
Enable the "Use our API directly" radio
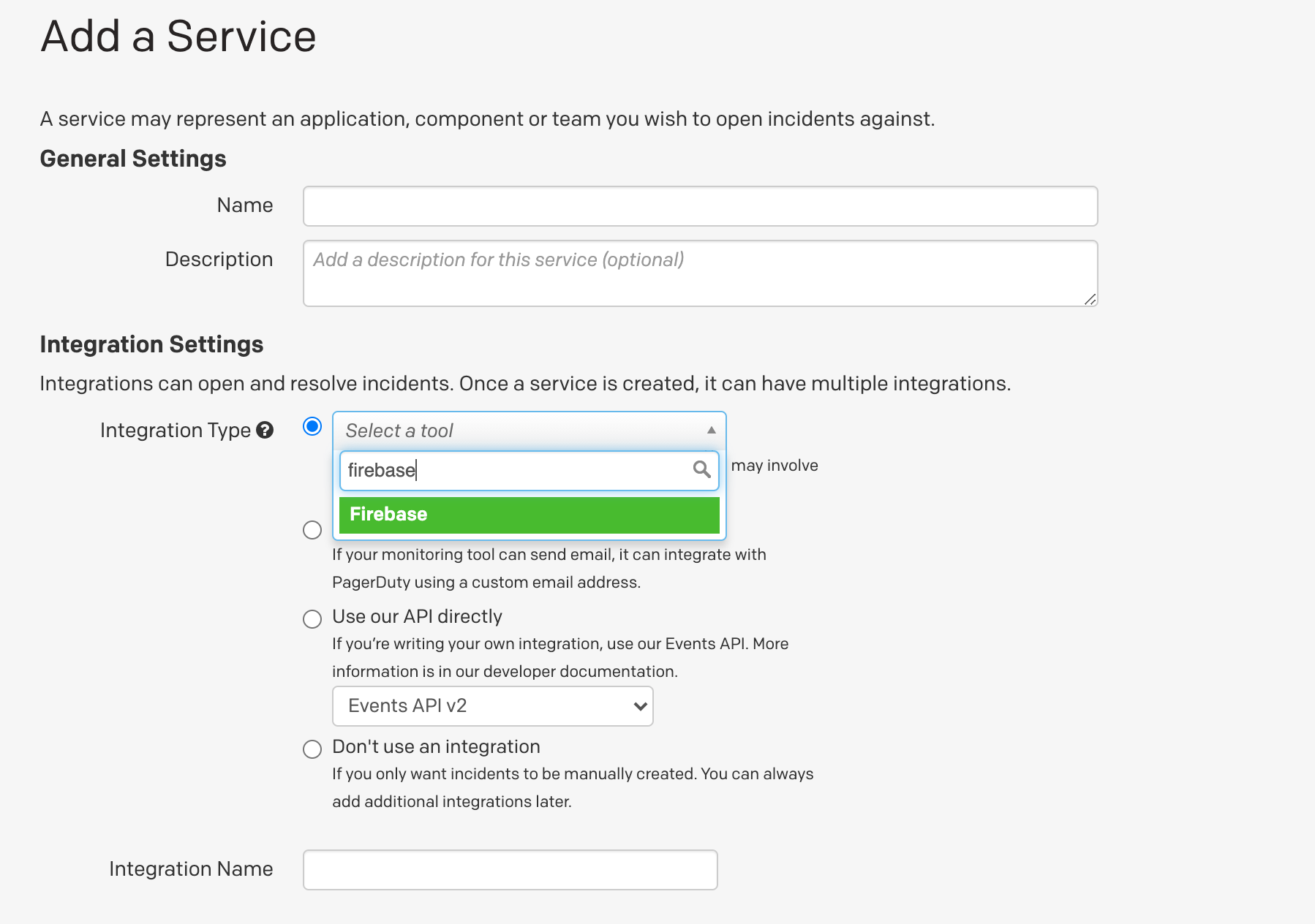312,619
